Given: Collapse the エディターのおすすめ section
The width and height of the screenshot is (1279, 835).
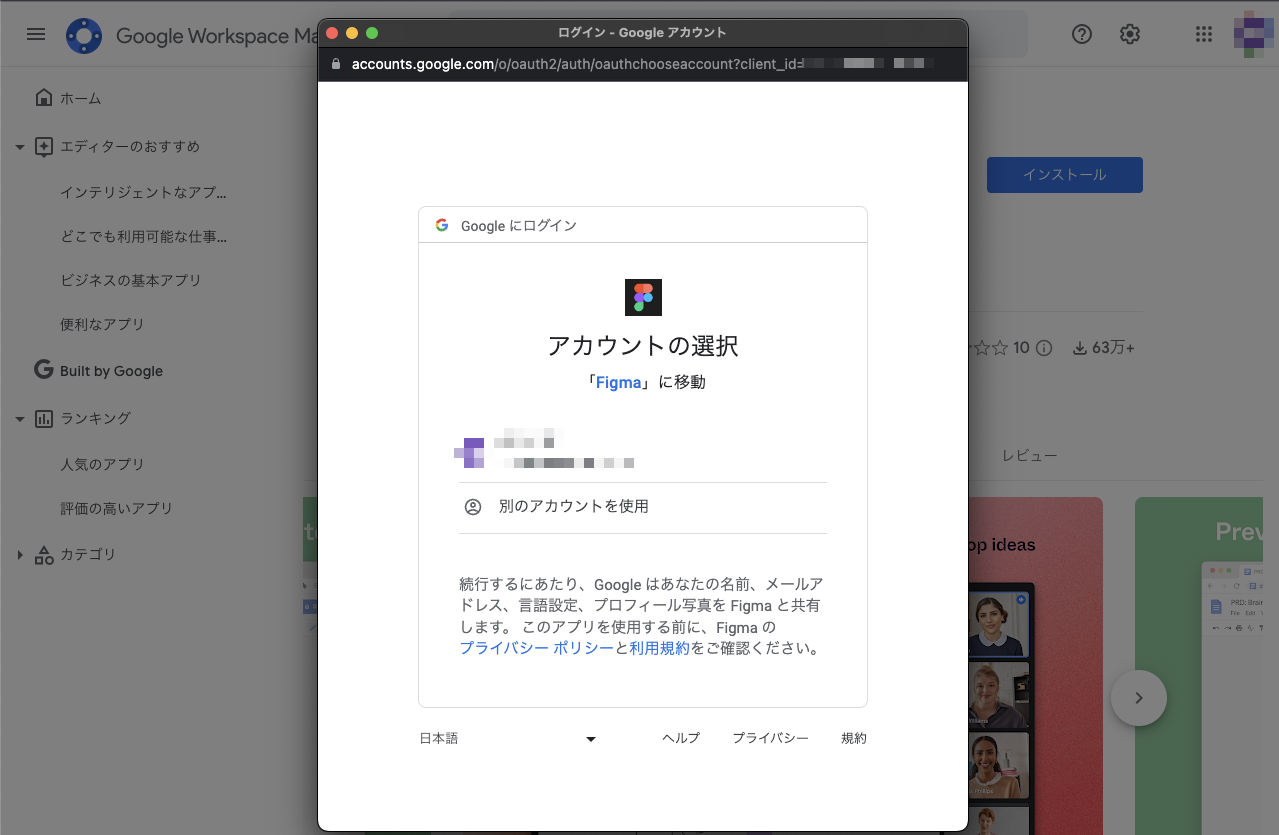Looking at the screenshot, I should pyautogui.click(x=19, y=146).
